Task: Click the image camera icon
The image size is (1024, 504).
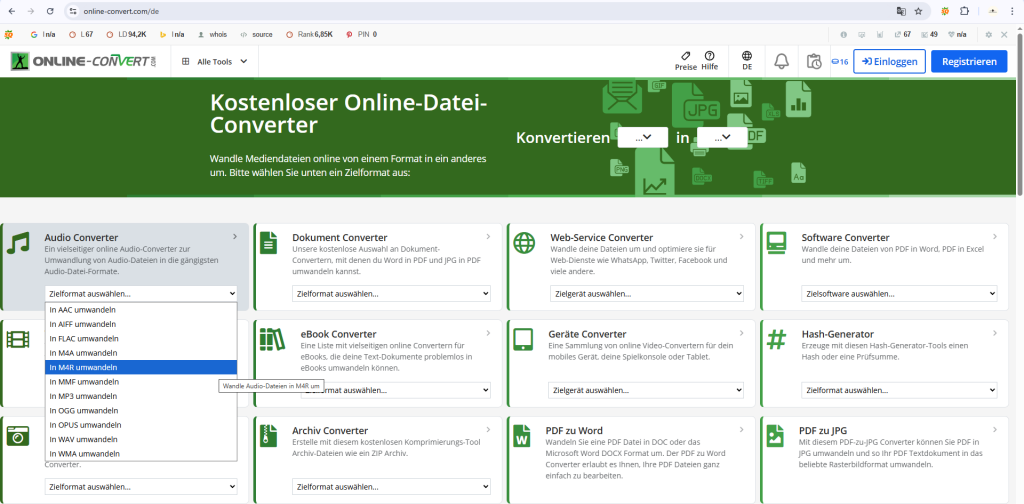Action: 18,435
